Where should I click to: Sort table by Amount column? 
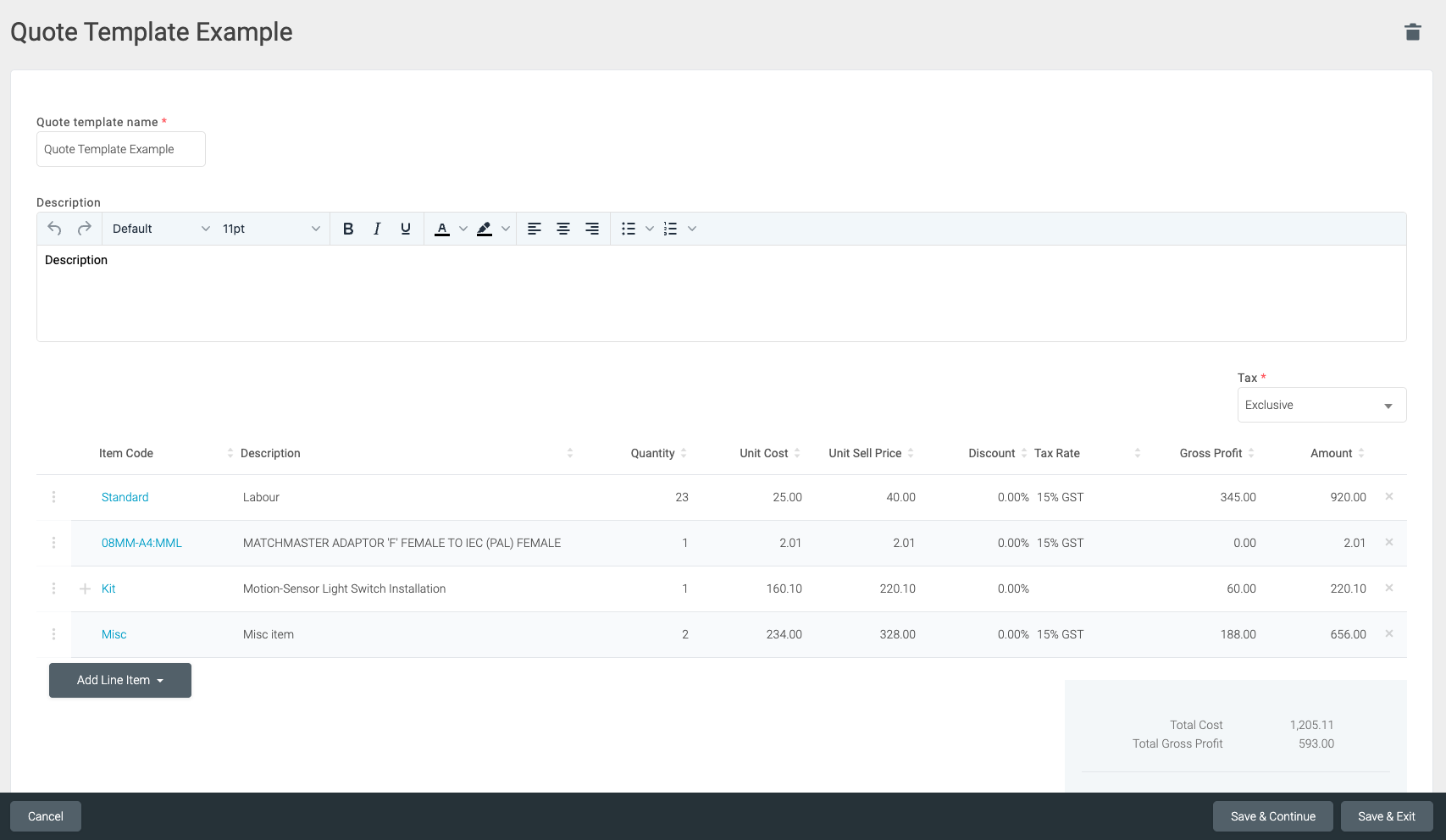point(1361,453)
